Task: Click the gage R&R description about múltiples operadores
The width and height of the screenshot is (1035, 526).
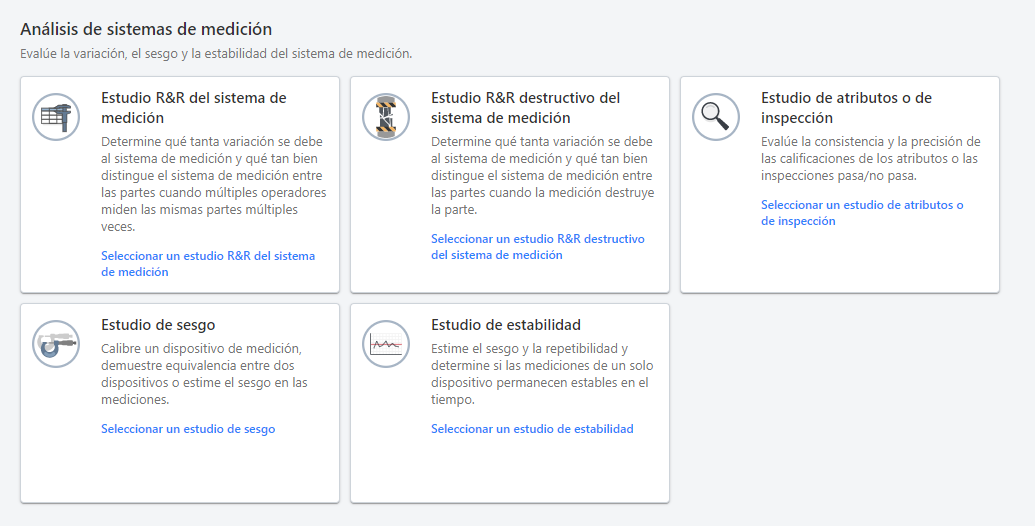Action: (x=214, y=184)
